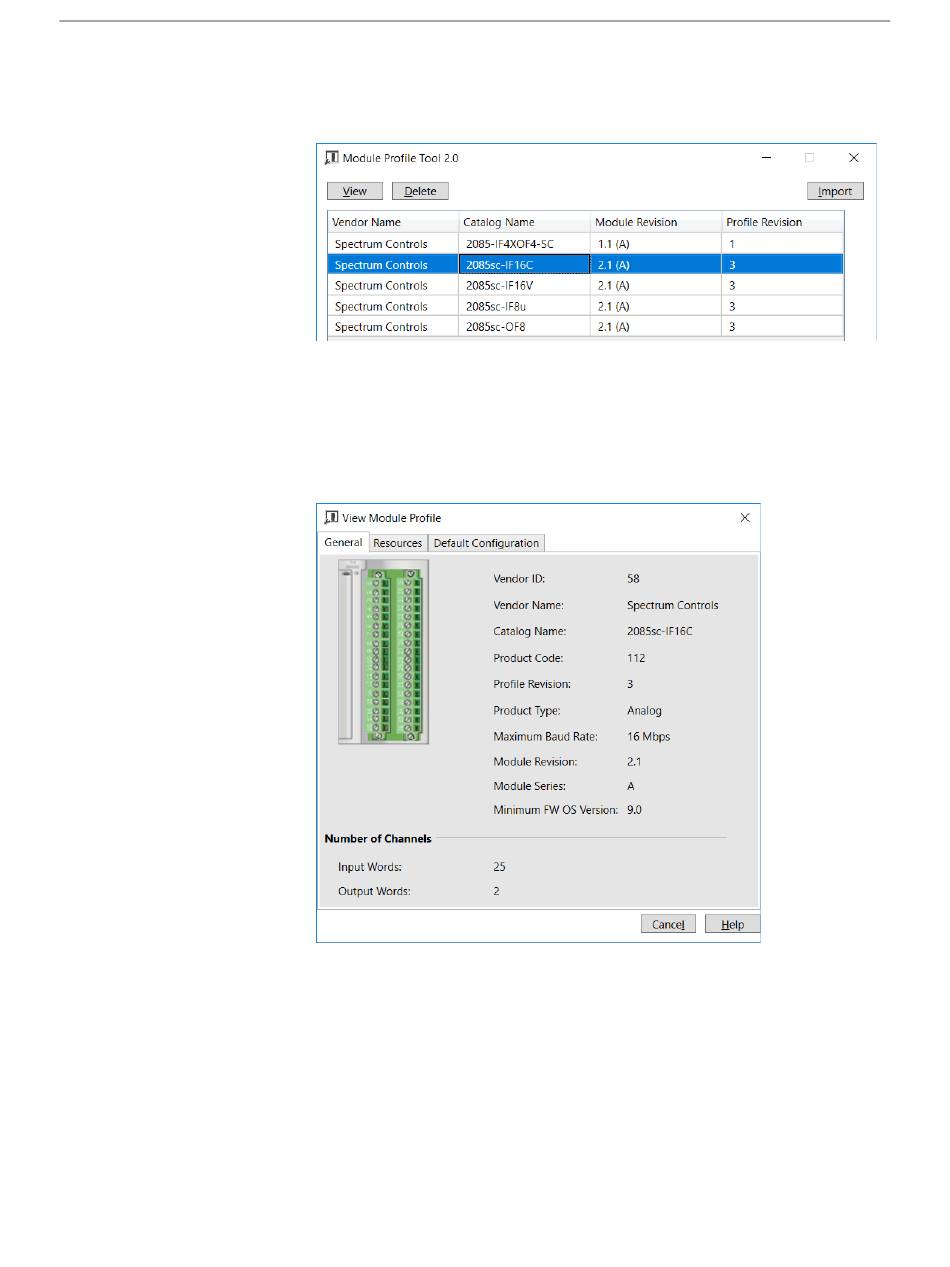Screen dimensions: 950x1267
Task: Maximize the Module Profile Tool window
Action: tap(810, 158)
